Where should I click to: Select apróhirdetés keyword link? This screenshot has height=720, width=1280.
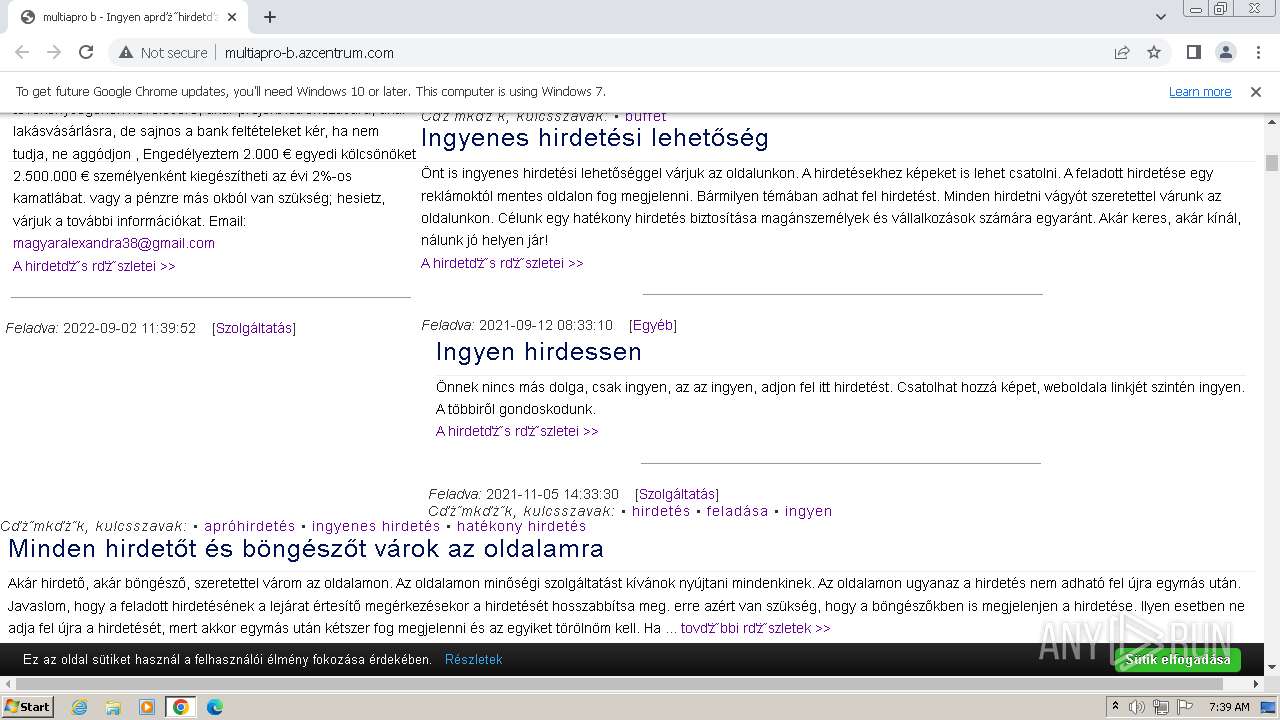tap(250, 526)
